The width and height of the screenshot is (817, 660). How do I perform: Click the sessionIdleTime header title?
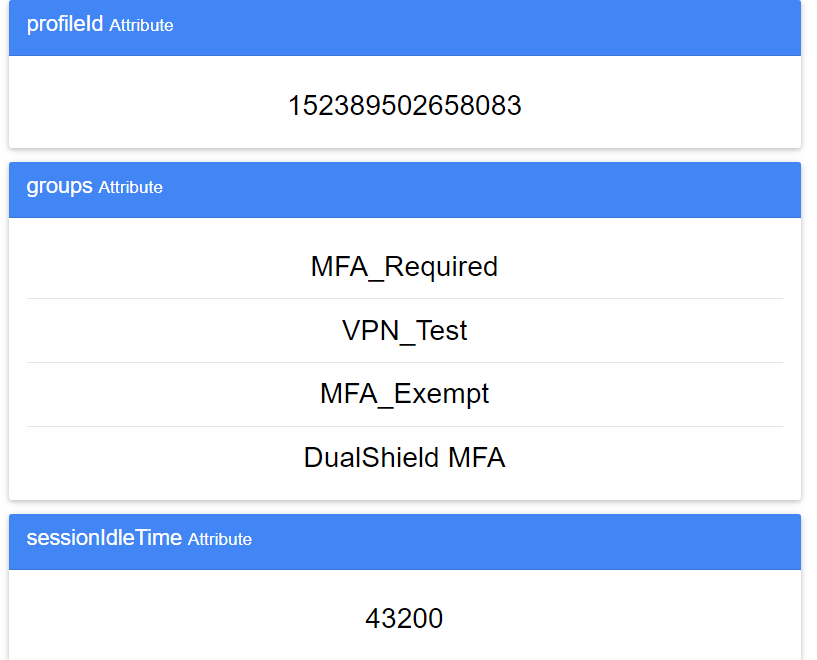tap(104, 538)
